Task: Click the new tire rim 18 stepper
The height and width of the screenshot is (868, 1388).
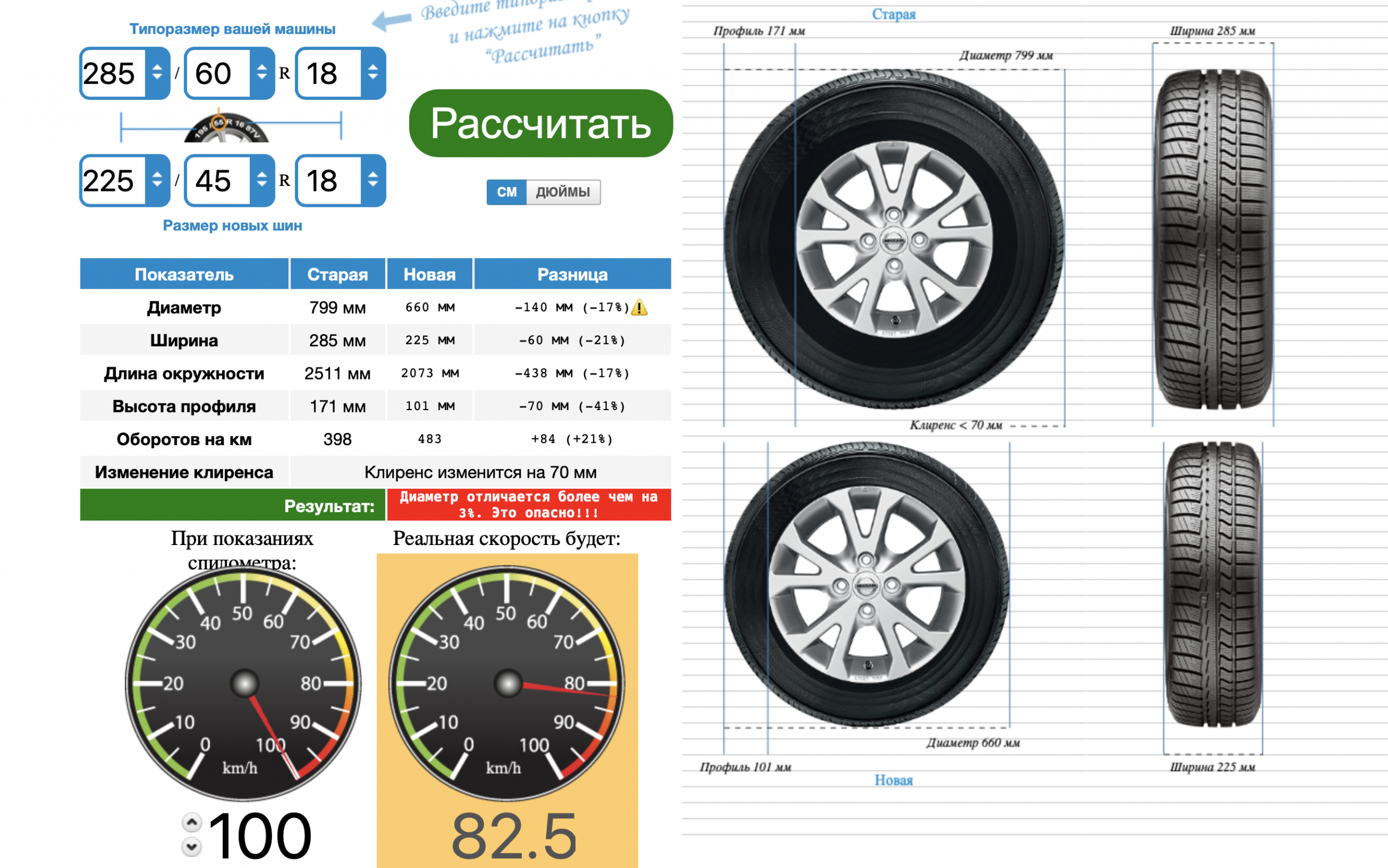Action: tap(373, 180)
